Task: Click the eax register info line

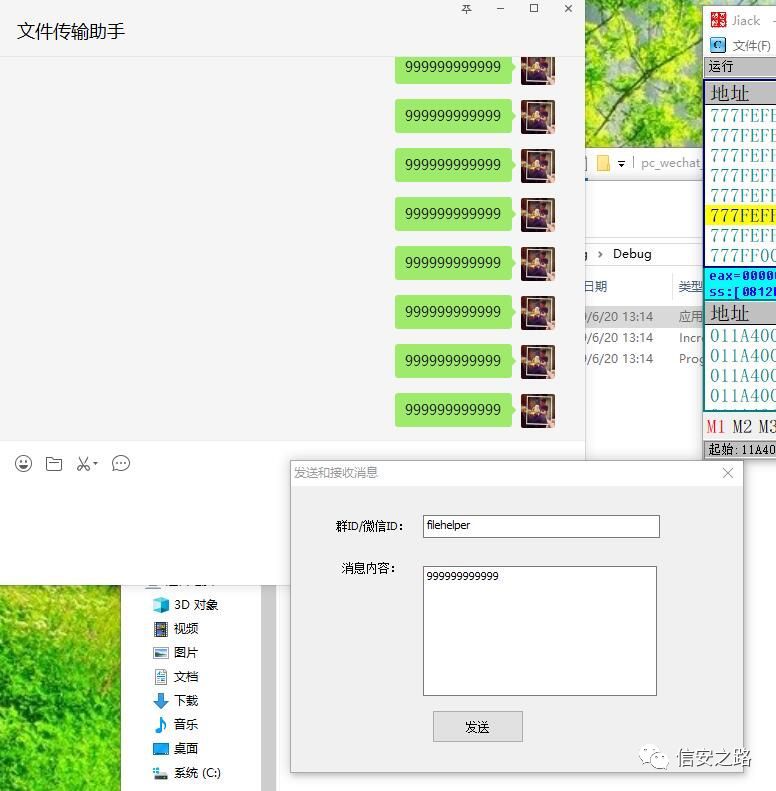Action: tap(742, 275)
